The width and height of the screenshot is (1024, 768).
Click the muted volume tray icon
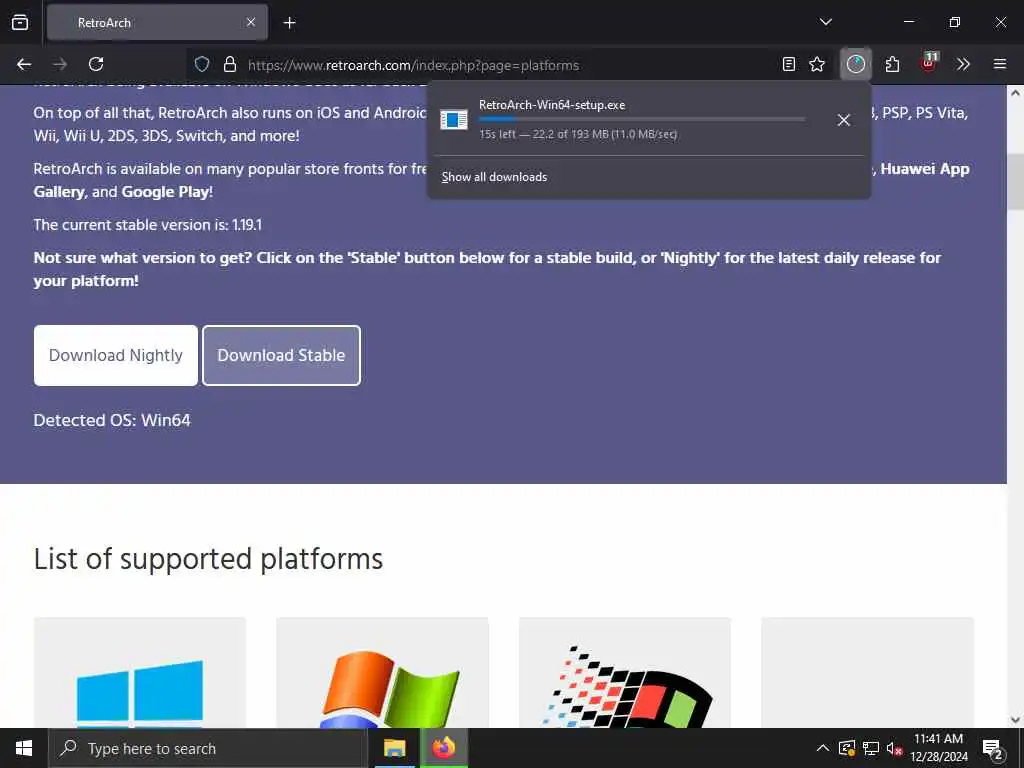(894, 748)
